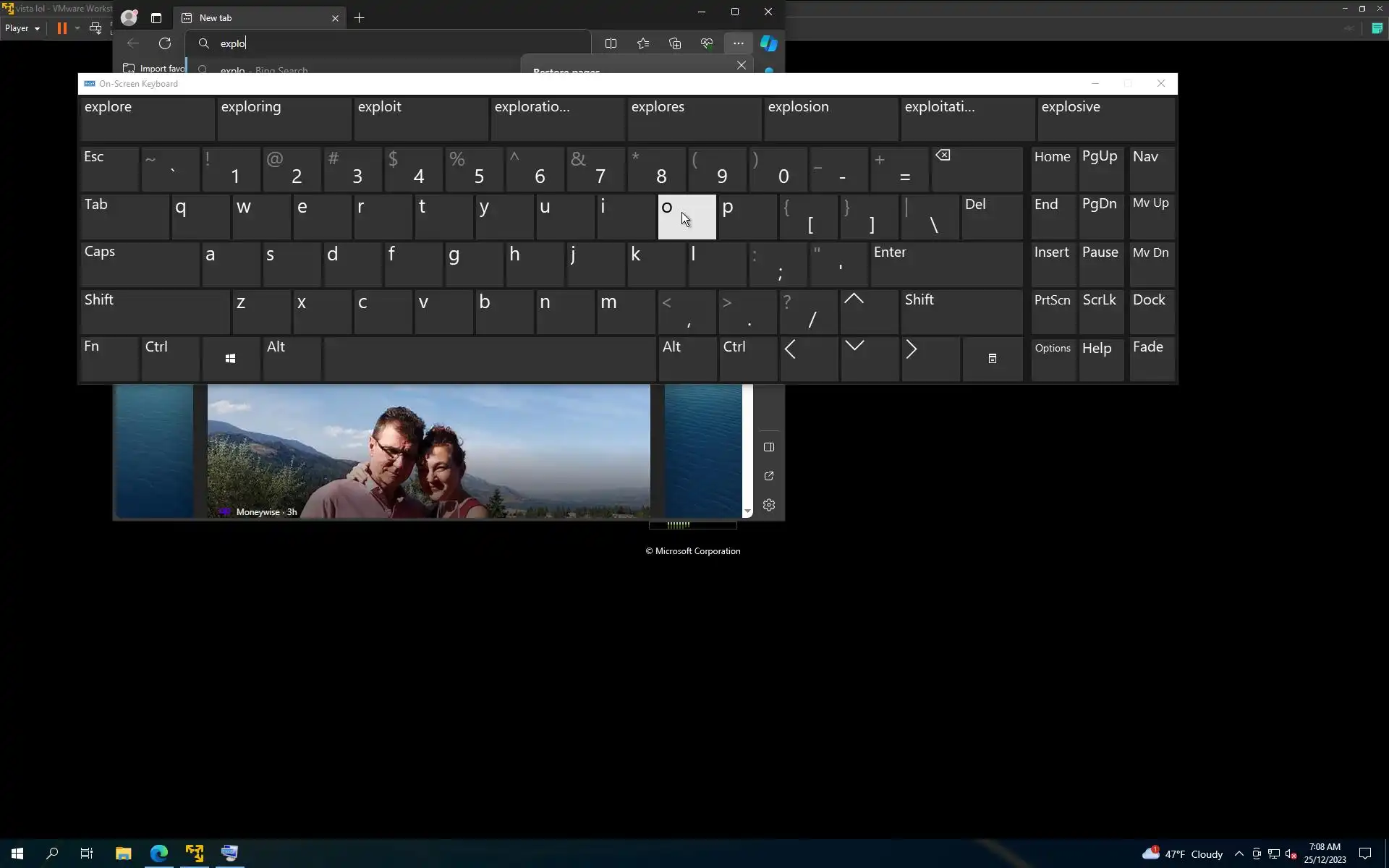
Task: Open Edge page settings gear icon
Action: click(769, 505)
